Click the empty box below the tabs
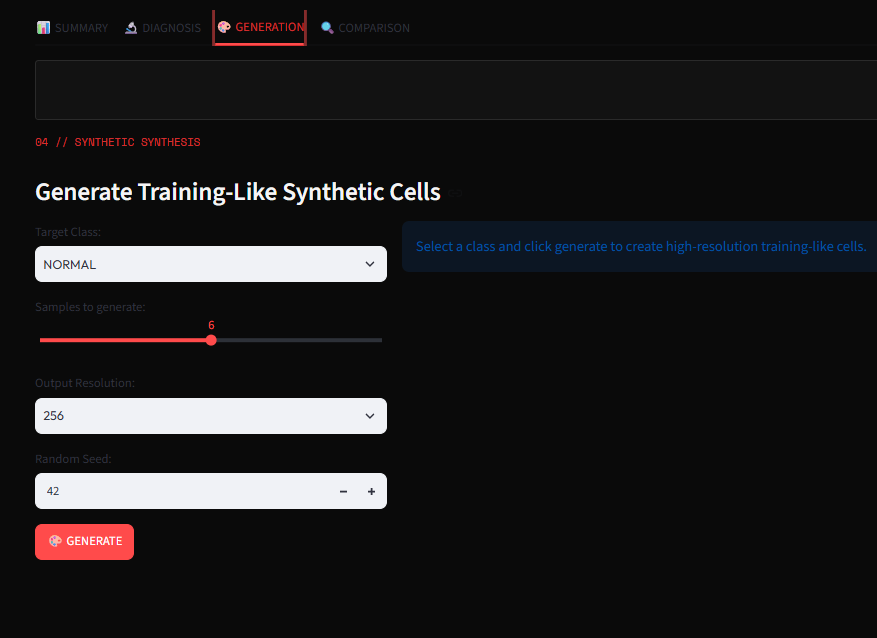This screenshot has height=638, width=877. click(456, 90)
